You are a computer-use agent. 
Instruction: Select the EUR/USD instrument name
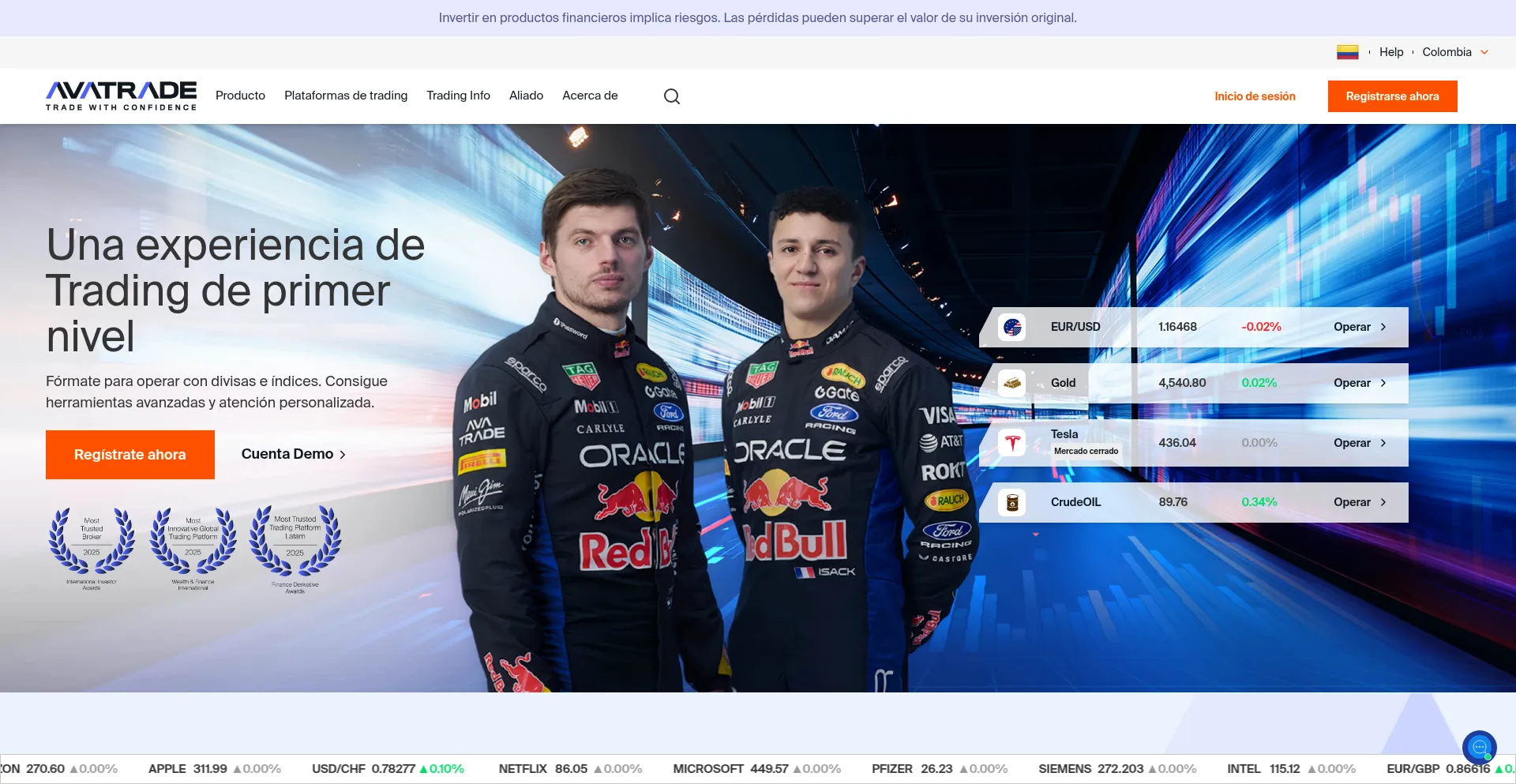pyautogui.click(x=1075, y=327)
